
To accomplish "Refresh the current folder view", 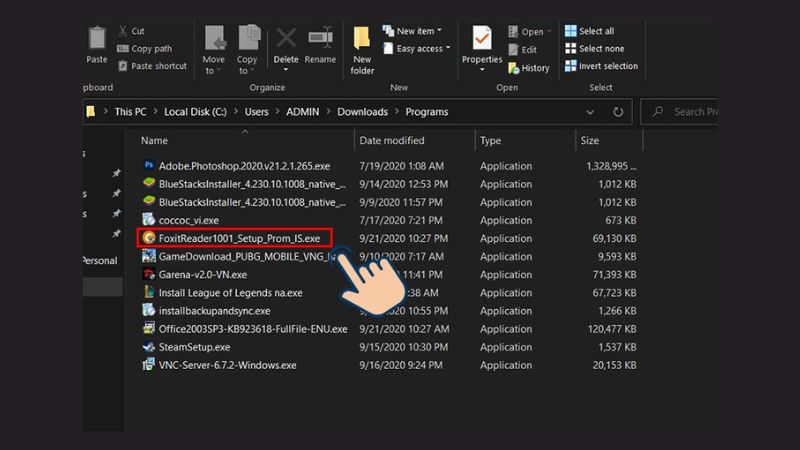I will [x=618, y=112].
